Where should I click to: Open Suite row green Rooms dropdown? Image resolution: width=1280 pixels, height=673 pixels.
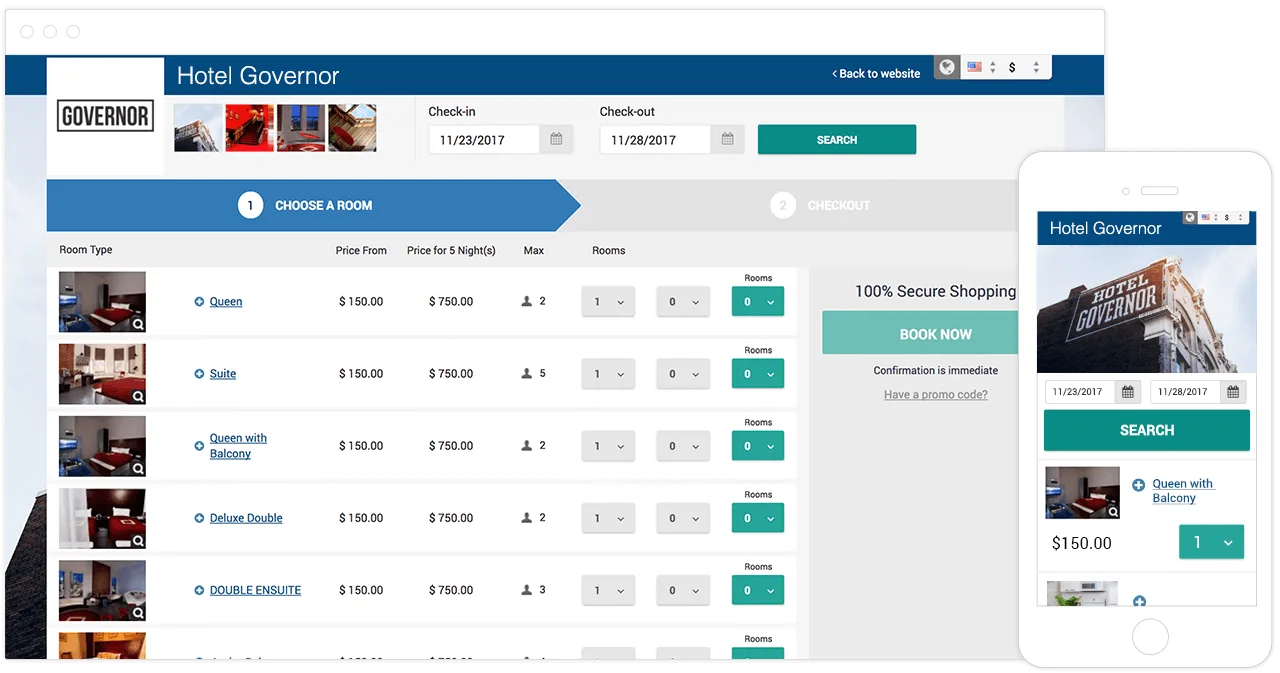(x=758, y=374)
